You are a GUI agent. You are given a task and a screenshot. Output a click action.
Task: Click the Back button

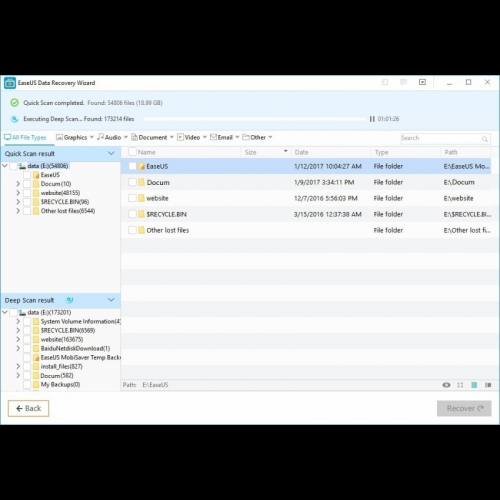click(28, 408)
